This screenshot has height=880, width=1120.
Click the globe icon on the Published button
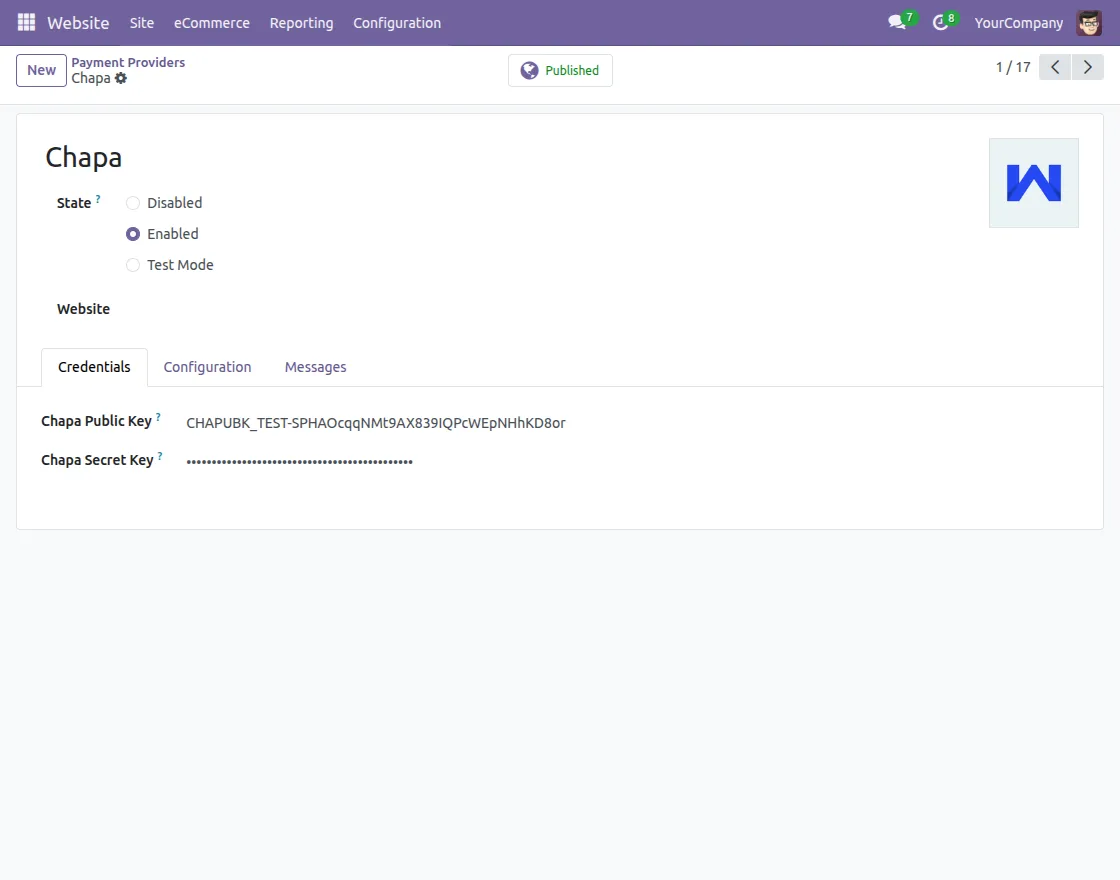[529, 70]
